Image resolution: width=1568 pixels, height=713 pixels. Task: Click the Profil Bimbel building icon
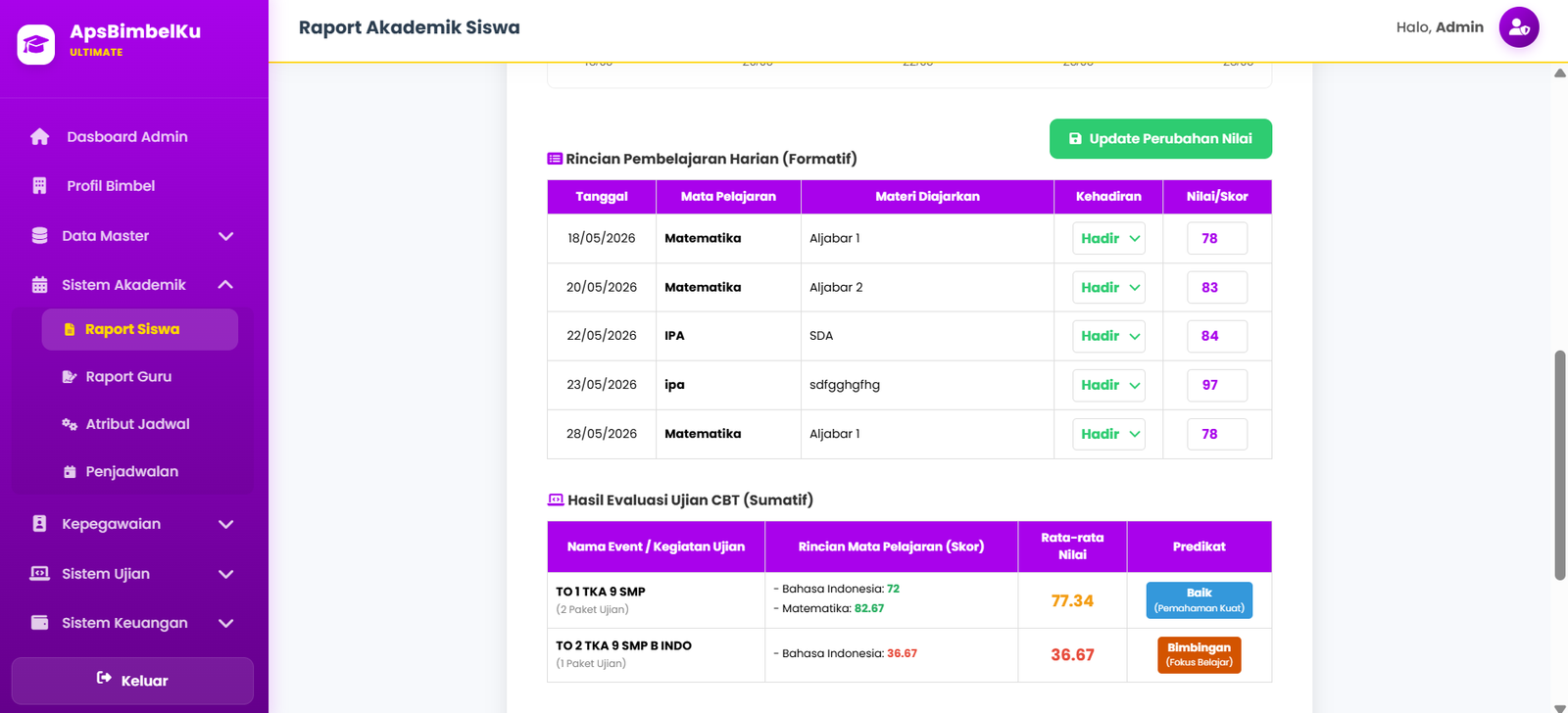coord(39,186)
